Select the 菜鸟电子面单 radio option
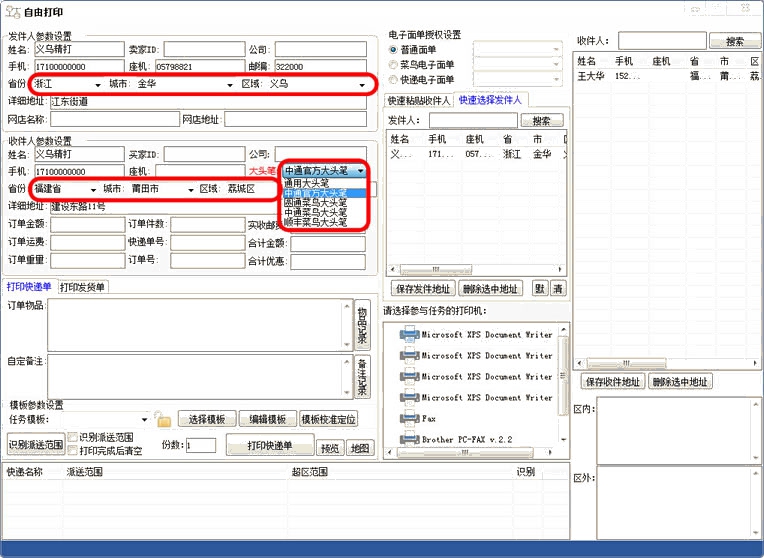 point(393,64)
